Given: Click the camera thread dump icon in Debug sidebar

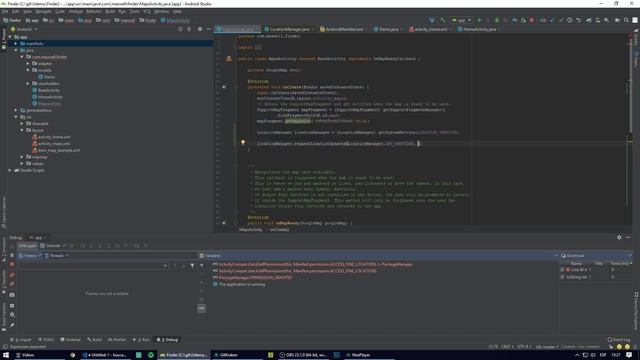Looking at the screenshot, I should [x=12, y=294].
